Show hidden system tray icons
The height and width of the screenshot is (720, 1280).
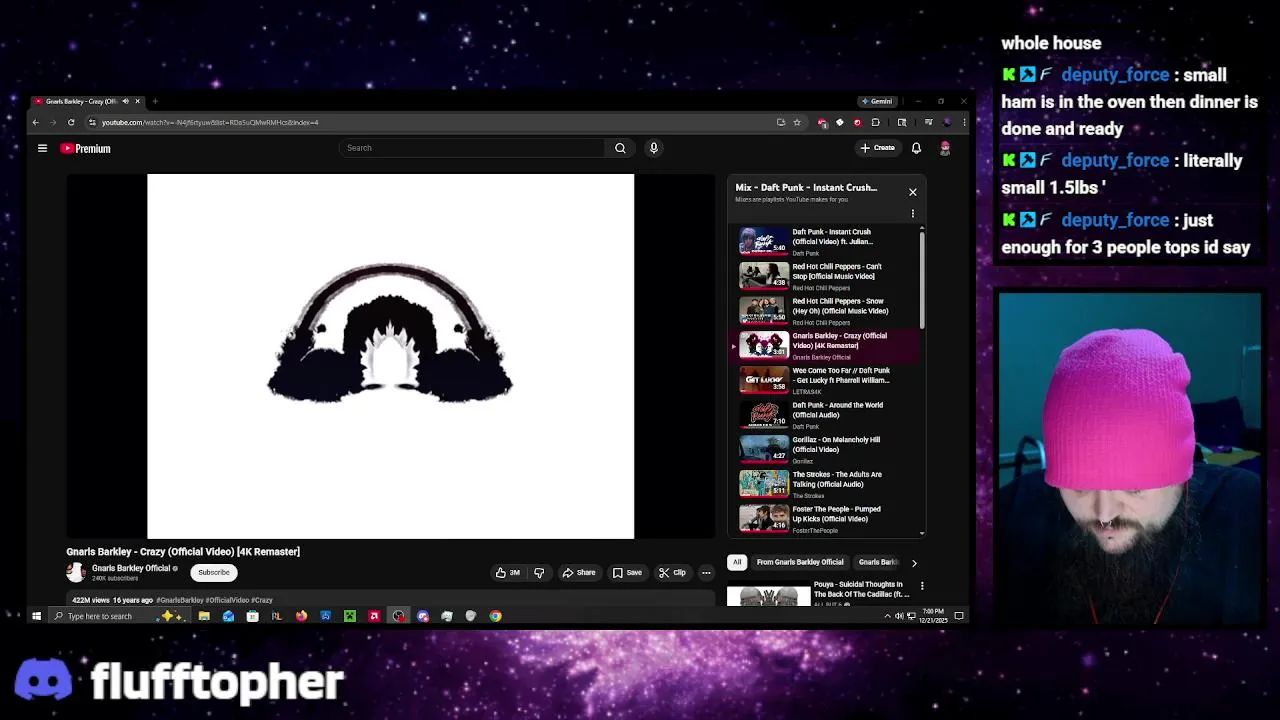[x=887, y=616]
